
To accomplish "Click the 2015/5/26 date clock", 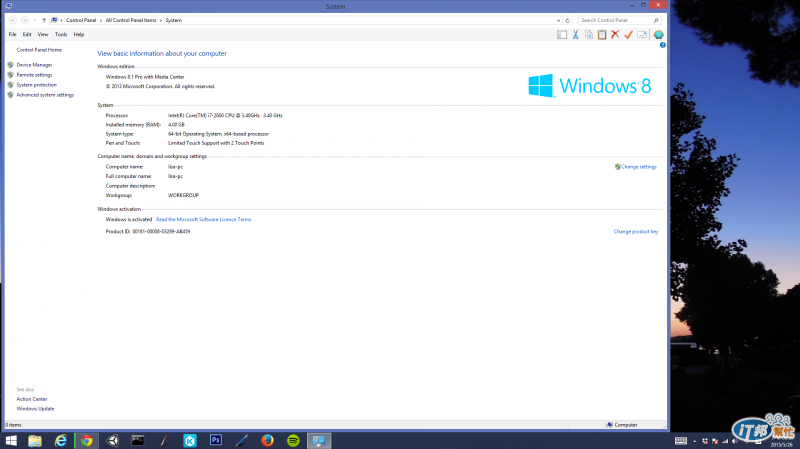I will tap(781, 445).
